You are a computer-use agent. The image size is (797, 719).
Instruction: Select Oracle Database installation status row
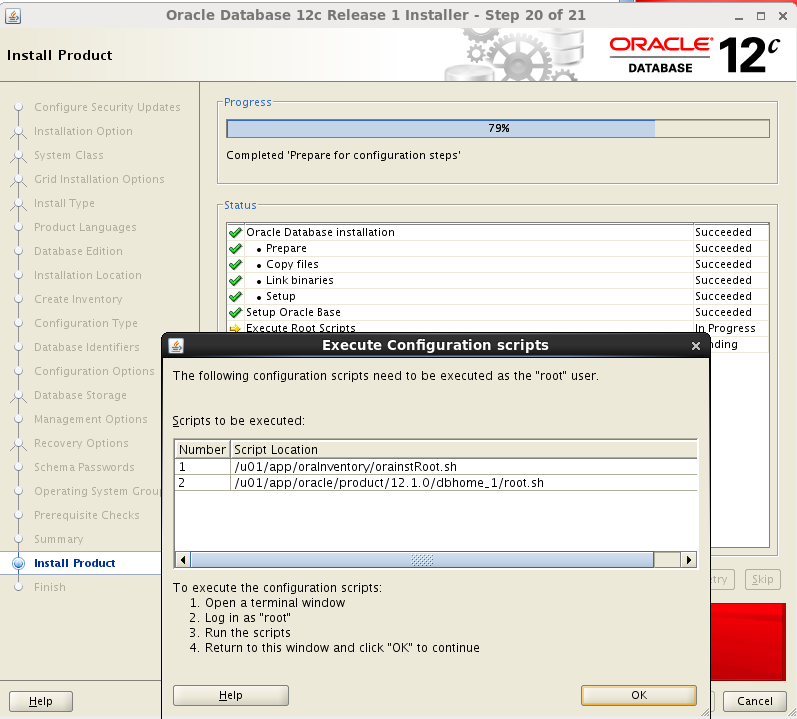(498, 232)
